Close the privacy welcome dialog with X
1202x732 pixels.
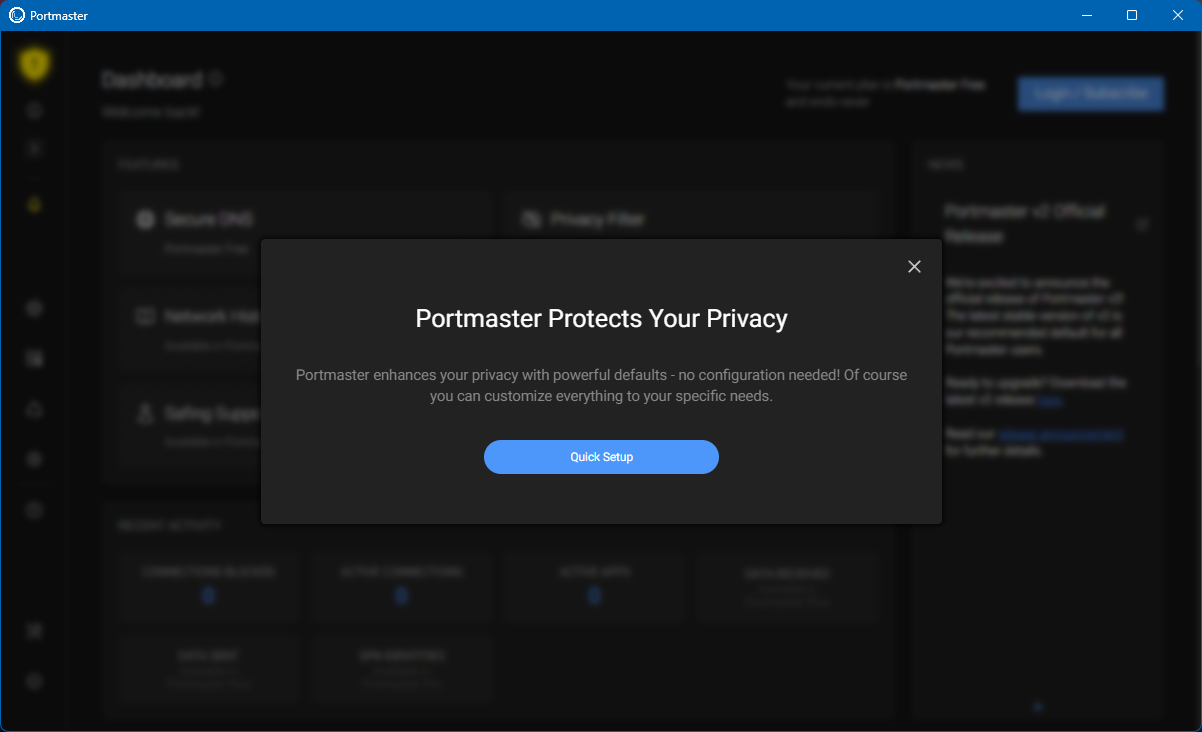click(914, 266)
